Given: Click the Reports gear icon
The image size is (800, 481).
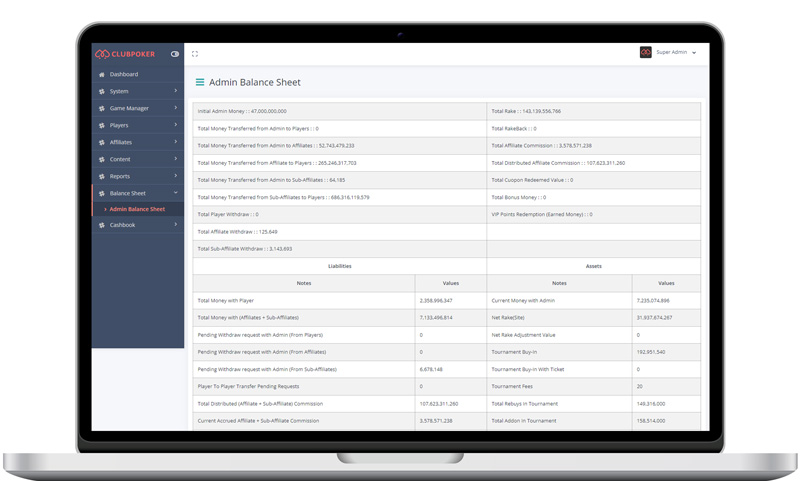Looking at the screenshot, I should point(102,176).
